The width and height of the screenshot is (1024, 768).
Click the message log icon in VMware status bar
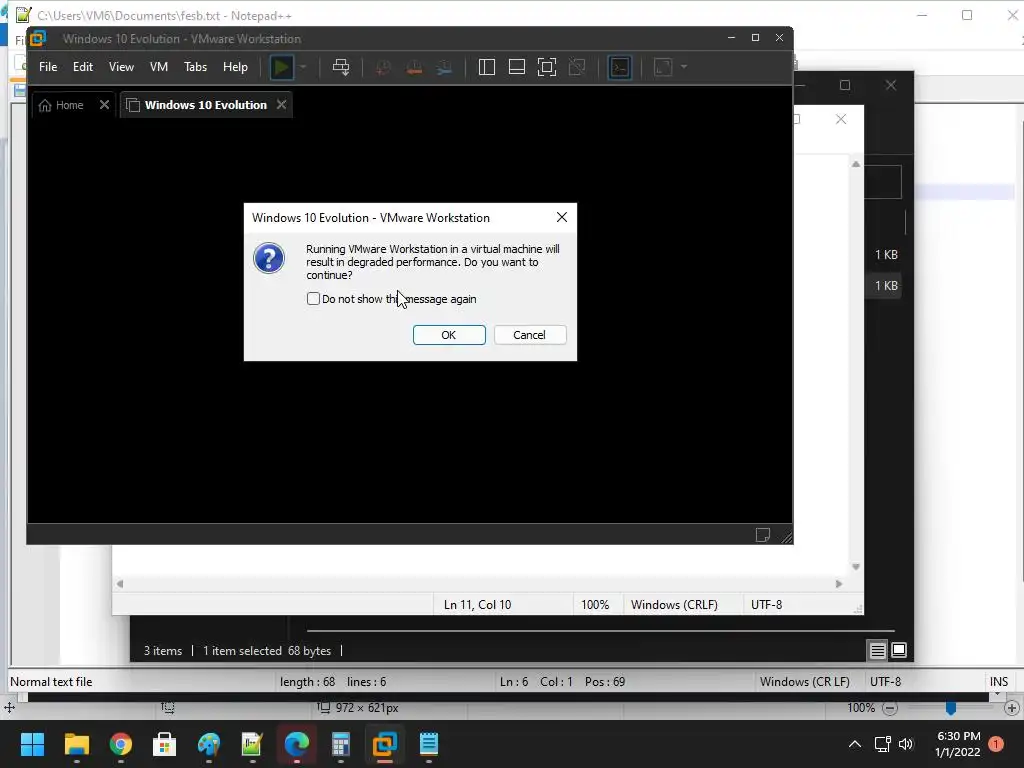point(762,535)
